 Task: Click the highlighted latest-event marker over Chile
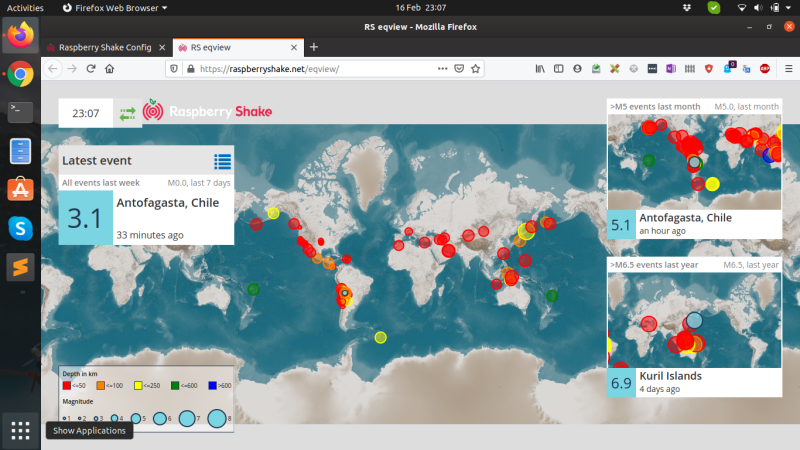click(345, 293)
